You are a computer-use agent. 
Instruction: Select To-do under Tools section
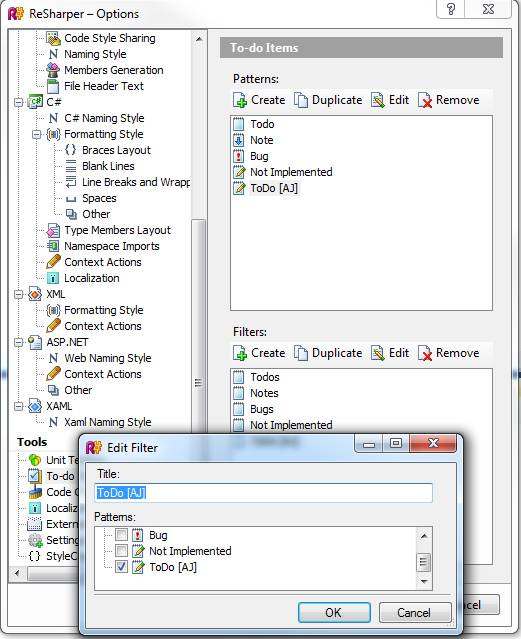click(x=52, y=476)
